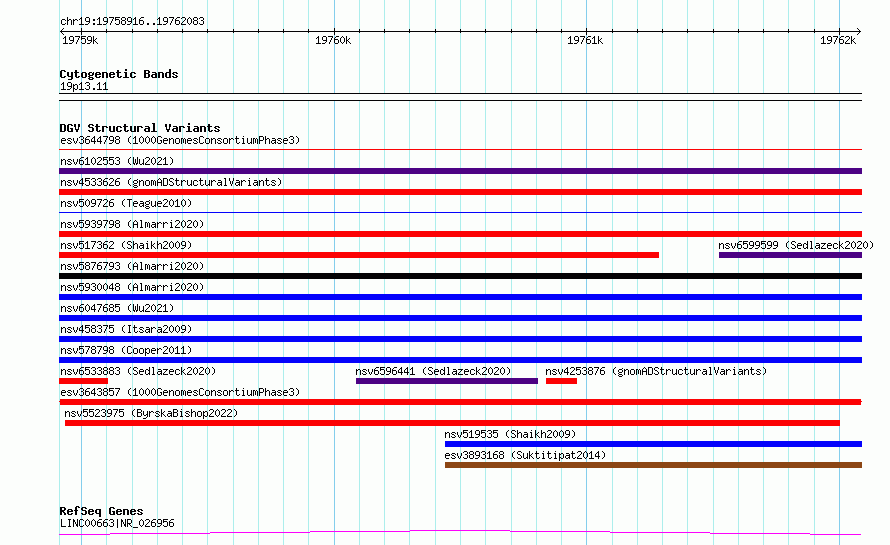Click brown esv3893168 variant bar
Image resolution: width=890 pixels, height=545 pixels.
[x=653, y=465]
